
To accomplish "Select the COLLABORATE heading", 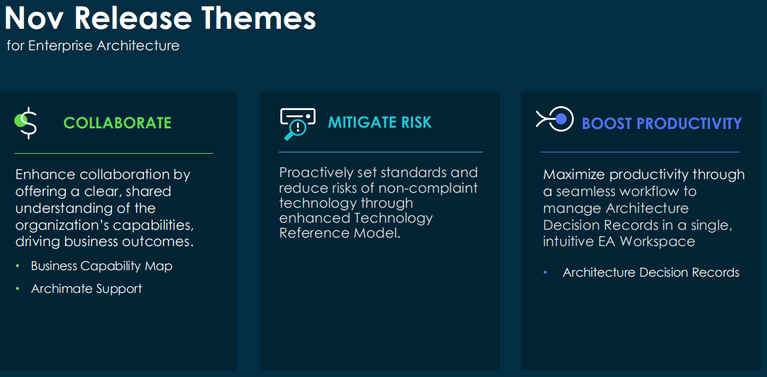I will click(x=117, y=123).
